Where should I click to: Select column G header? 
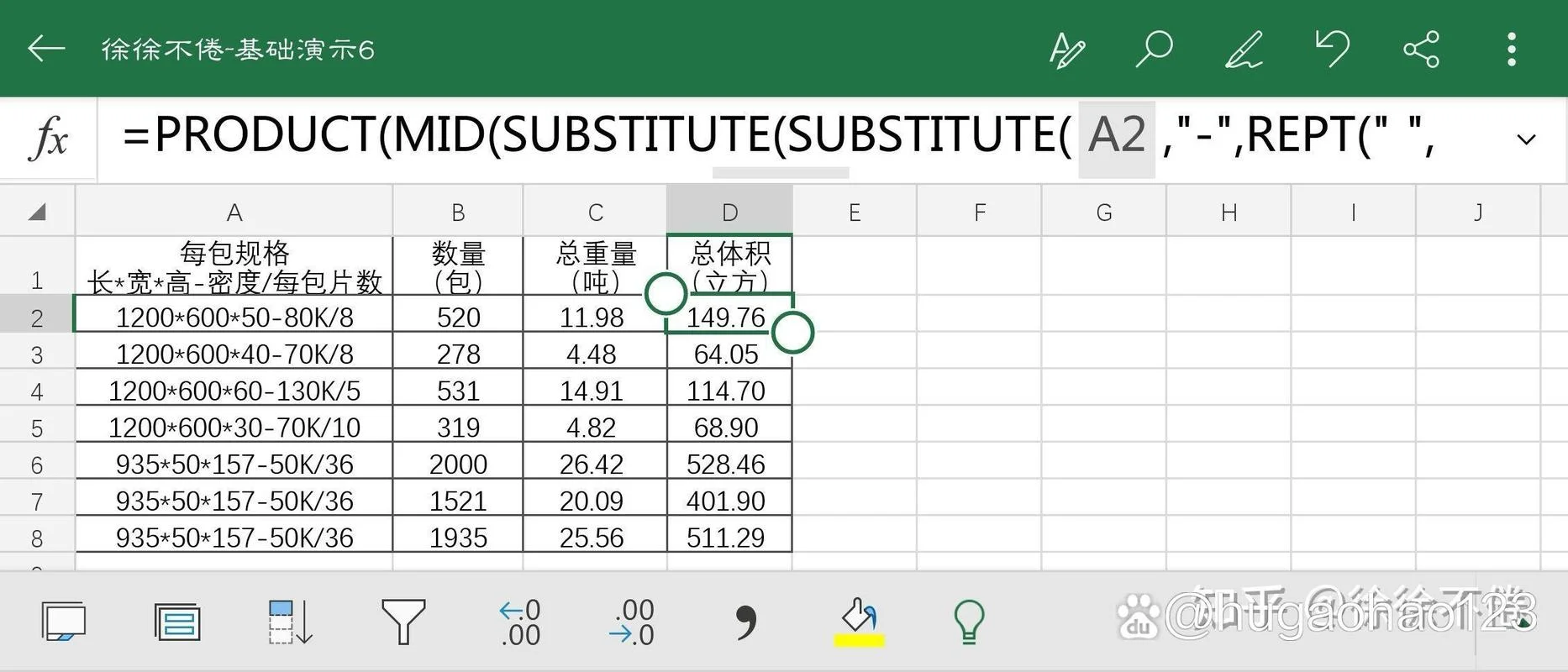coord(1104,212)
